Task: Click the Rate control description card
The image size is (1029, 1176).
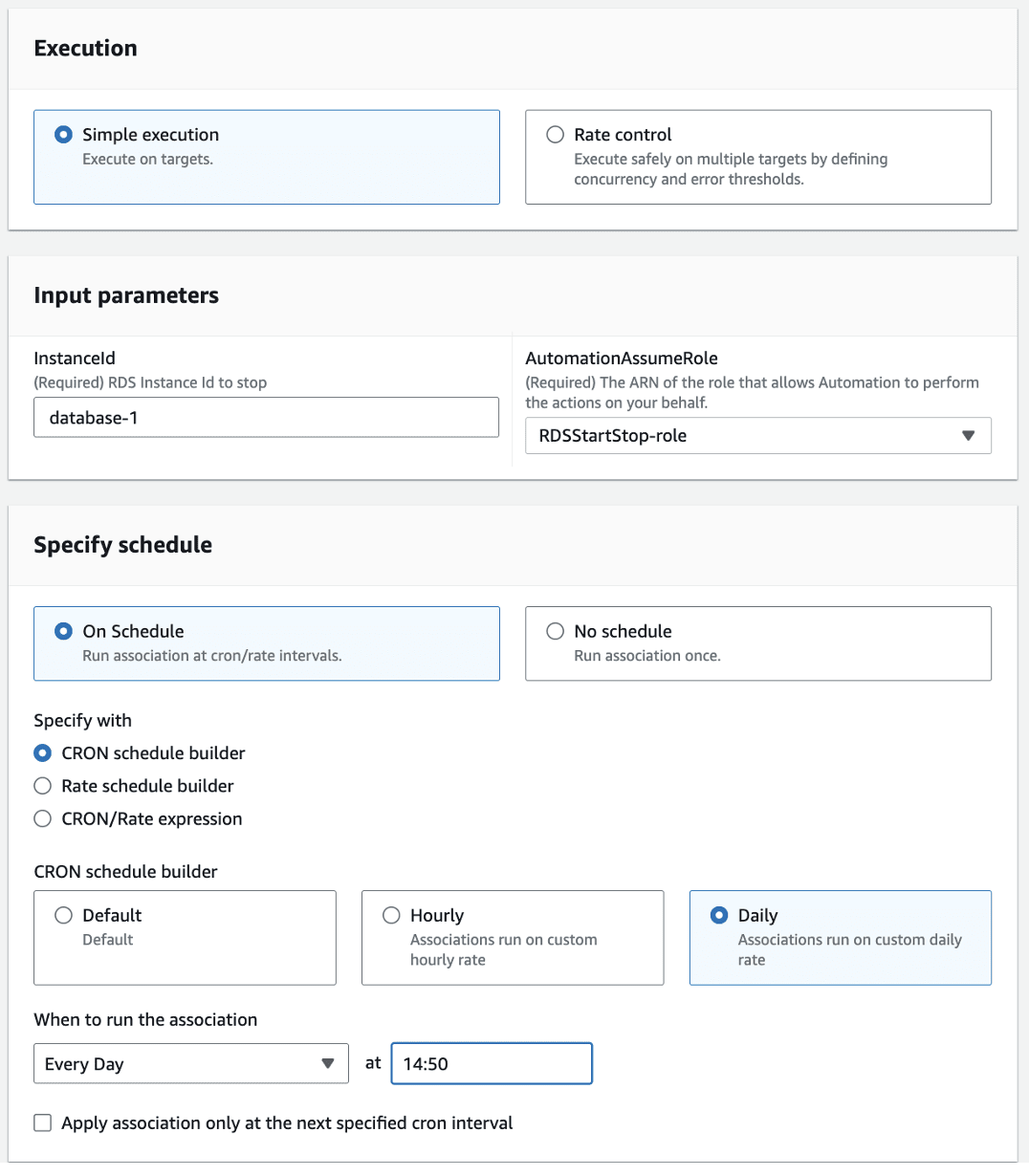Action: (758, 157)
